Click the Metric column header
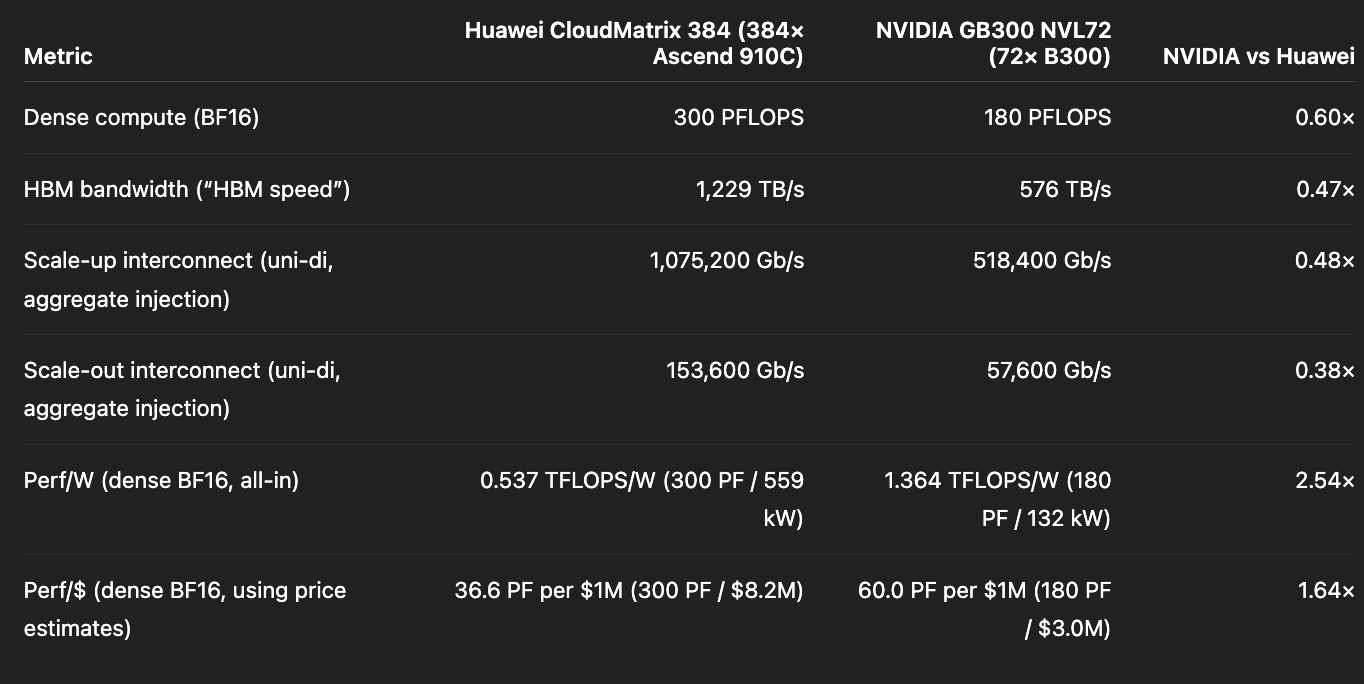1364x684 pixels. tap(58, 56)
